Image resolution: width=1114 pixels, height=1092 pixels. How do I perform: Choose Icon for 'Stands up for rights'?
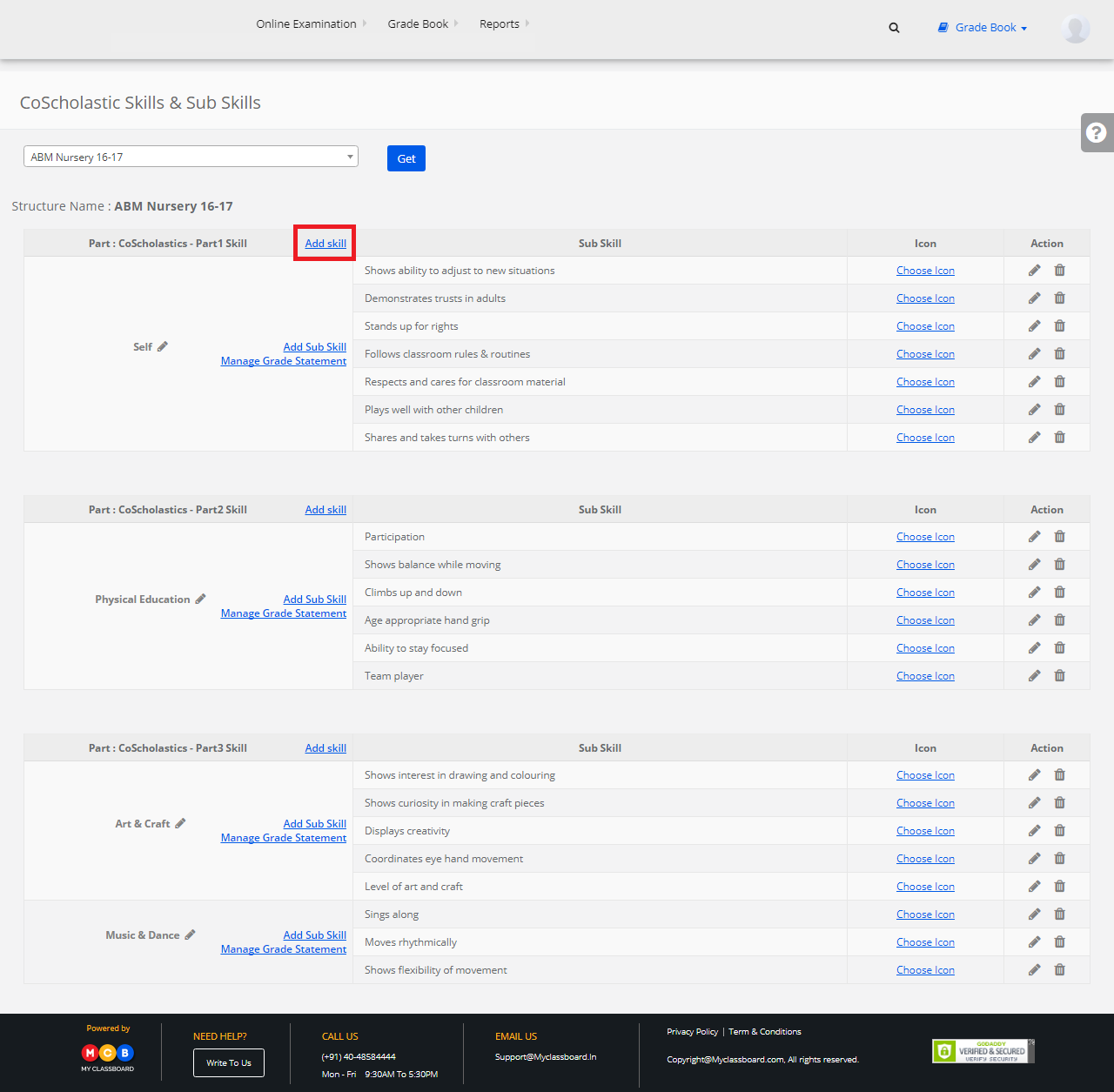[x=925, y=326]
